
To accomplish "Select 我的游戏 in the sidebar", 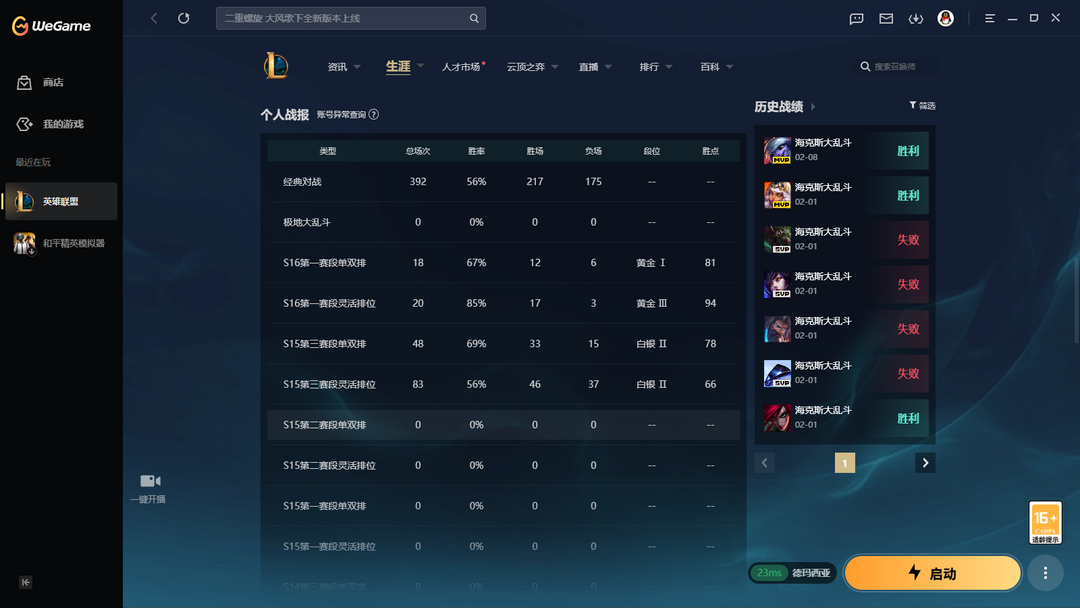I will 62,124.
